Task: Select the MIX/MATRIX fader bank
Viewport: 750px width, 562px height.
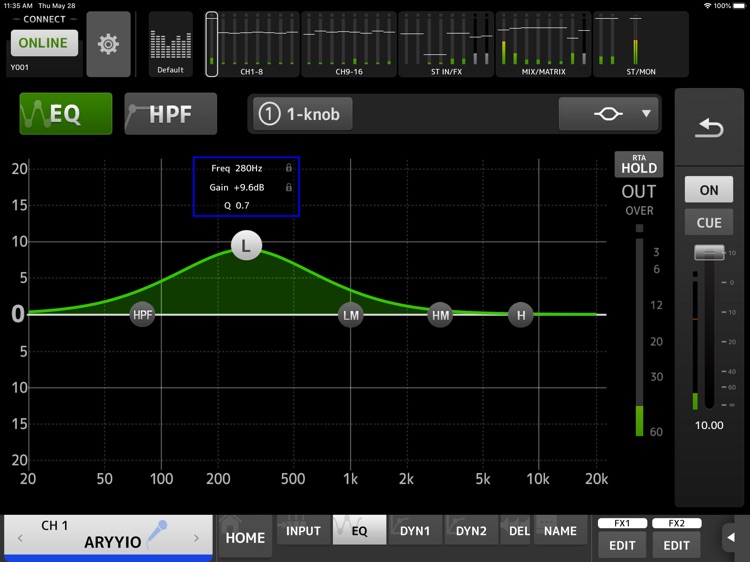Action: [x=543, y=44]
